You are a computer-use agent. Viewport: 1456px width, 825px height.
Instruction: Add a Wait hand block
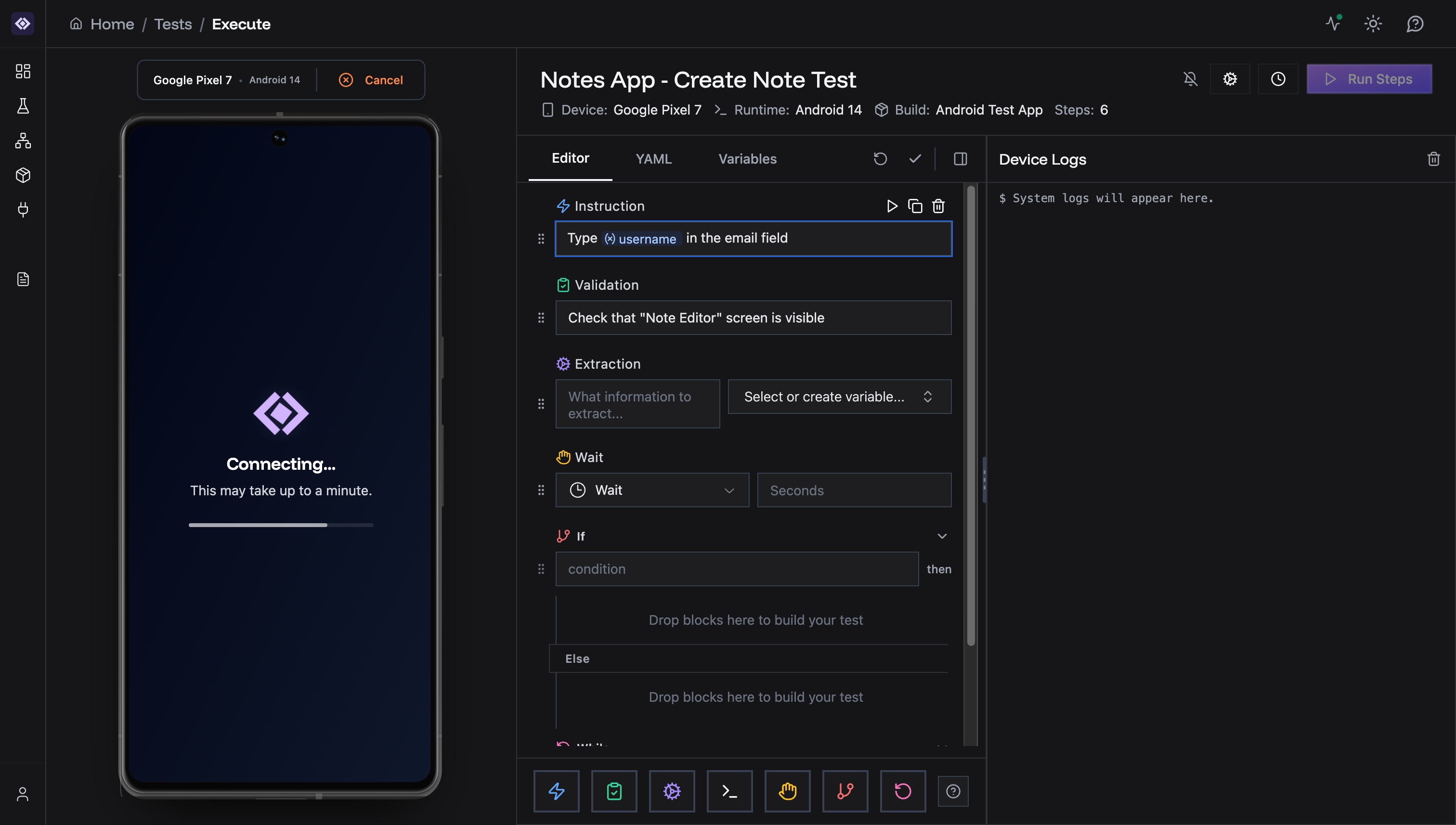pos(787,790)
